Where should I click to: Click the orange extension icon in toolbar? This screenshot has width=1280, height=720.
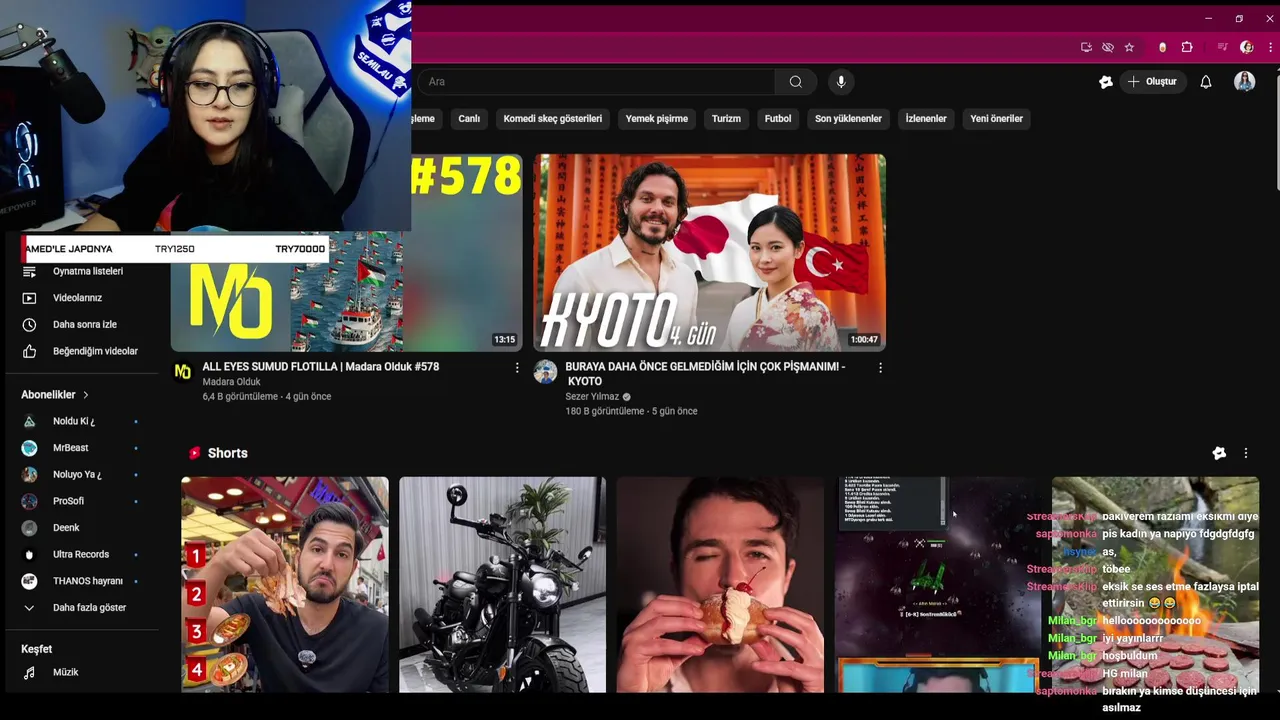[x=1162, y=47]
